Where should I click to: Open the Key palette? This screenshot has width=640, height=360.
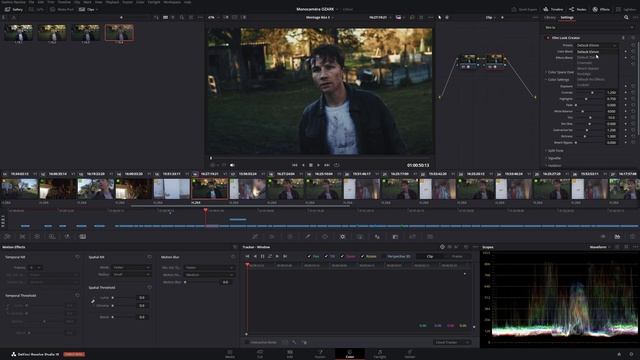pos(395,236)
